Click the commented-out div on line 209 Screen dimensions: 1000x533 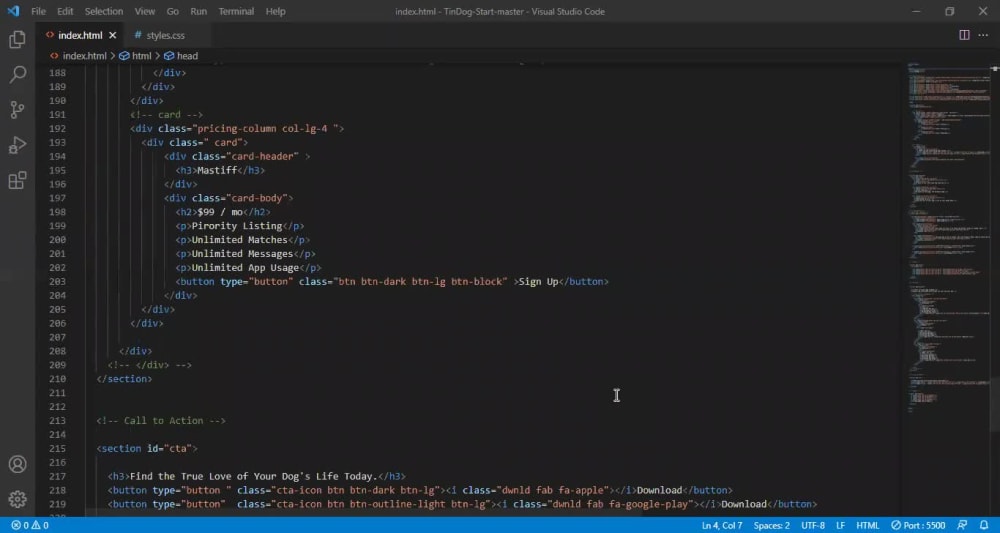pos(149,365)
